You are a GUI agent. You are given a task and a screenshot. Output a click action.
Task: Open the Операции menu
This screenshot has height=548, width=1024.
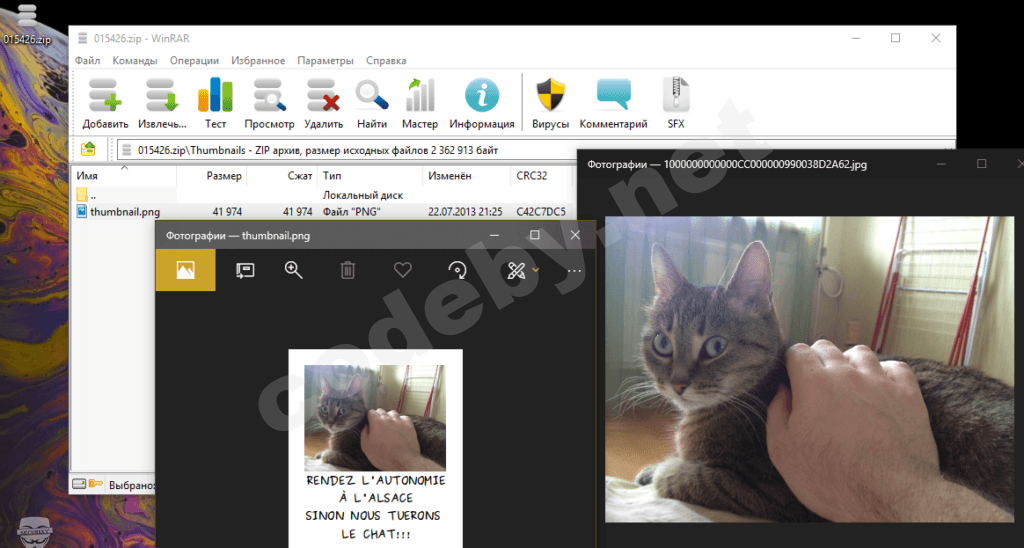tap(194, 60)
